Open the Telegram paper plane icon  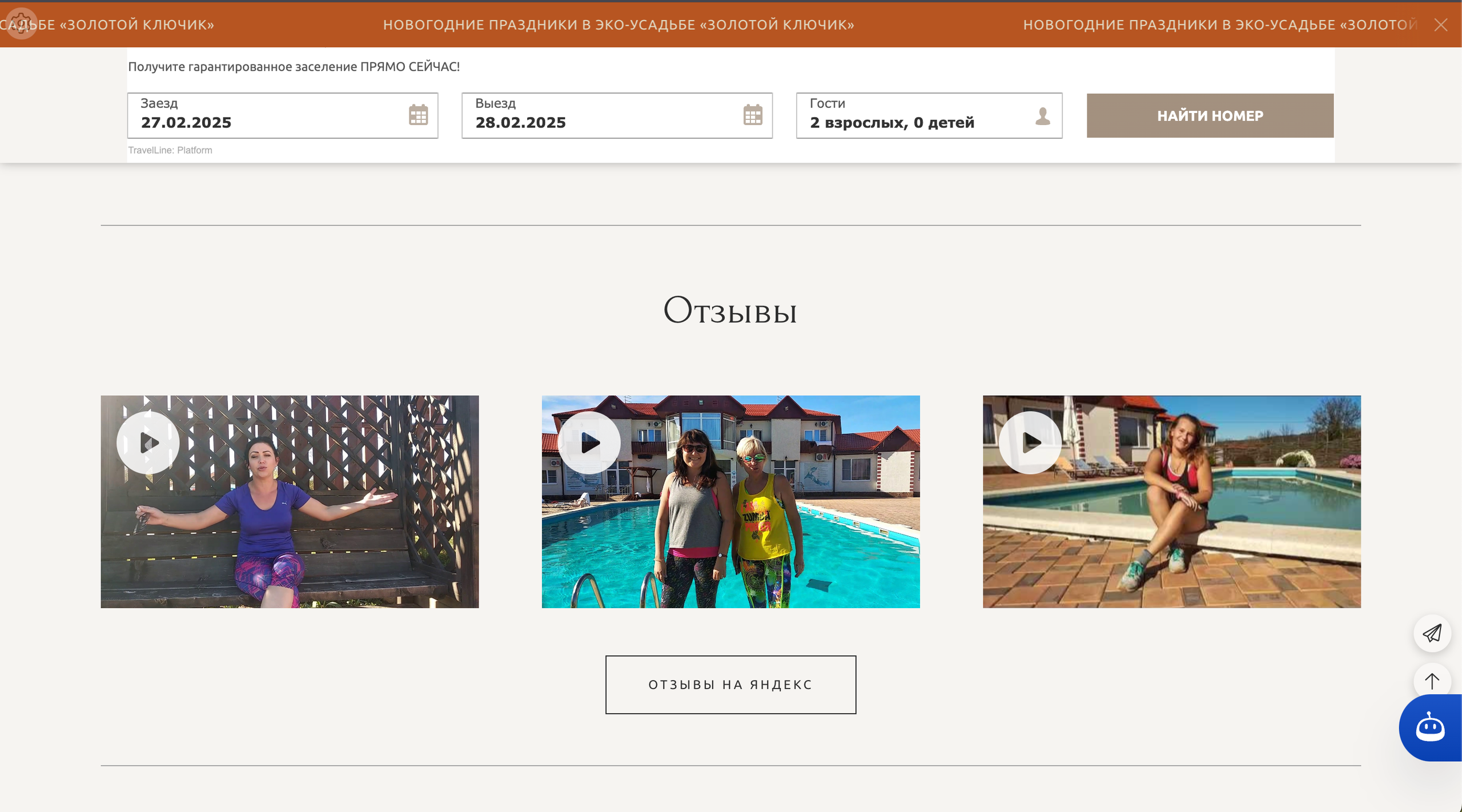coord(1432,633)
